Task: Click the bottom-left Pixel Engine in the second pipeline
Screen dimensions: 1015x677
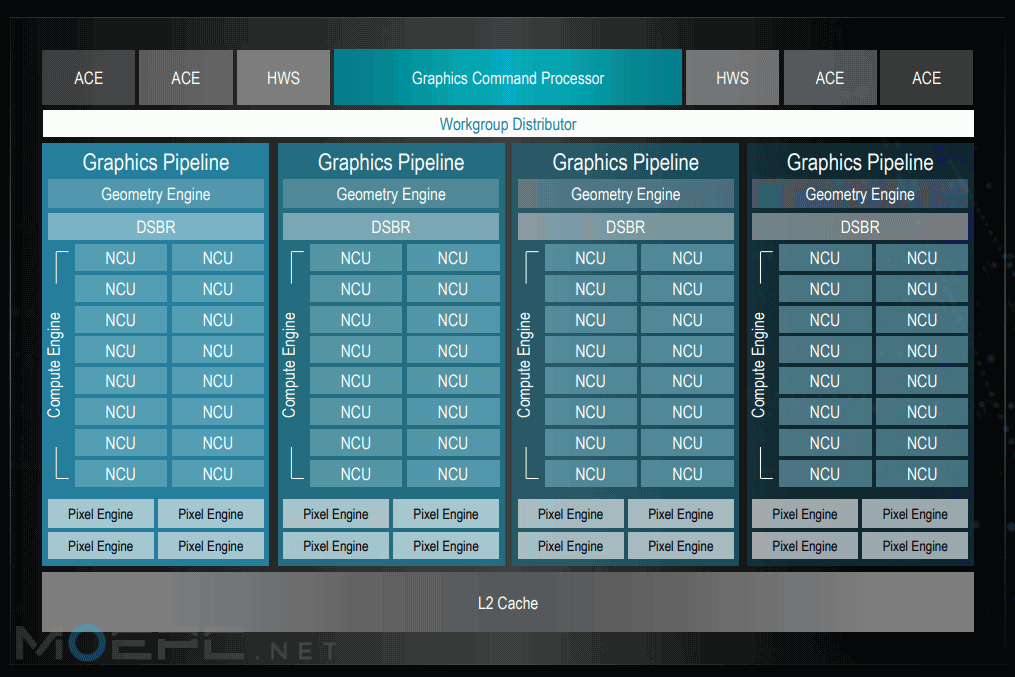Action: tap(336, 546)
